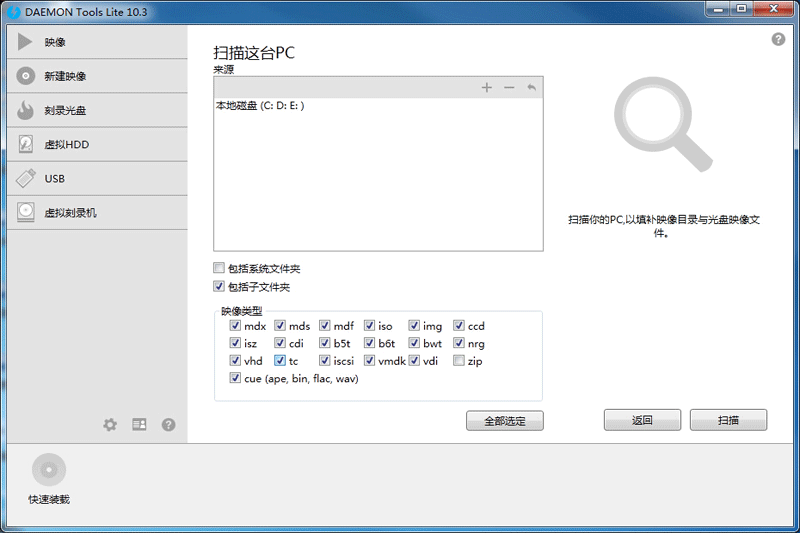Toggle the mdx image type checkbox

tap(235, 325)
